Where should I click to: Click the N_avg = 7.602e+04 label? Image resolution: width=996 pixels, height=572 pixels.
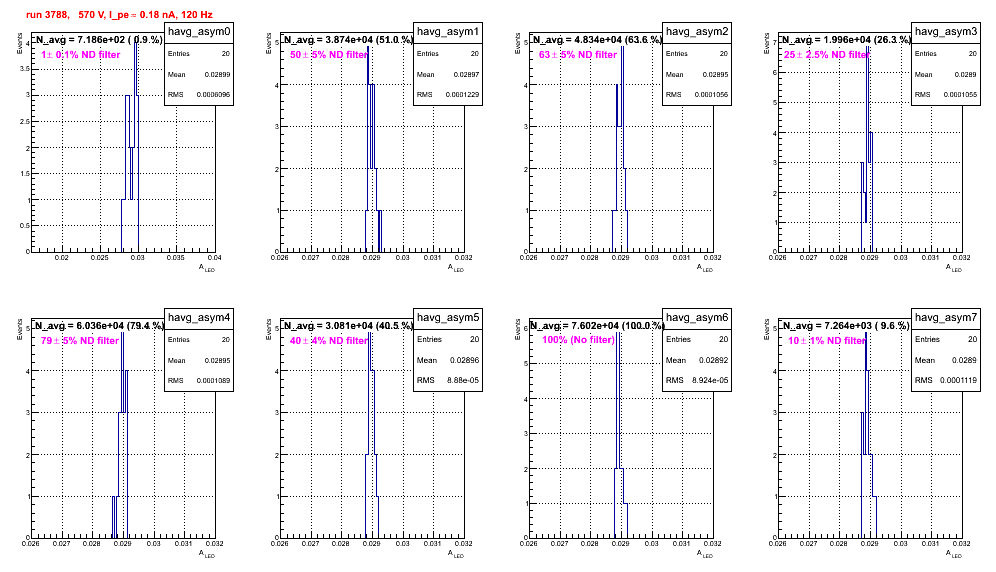point(598,326)
